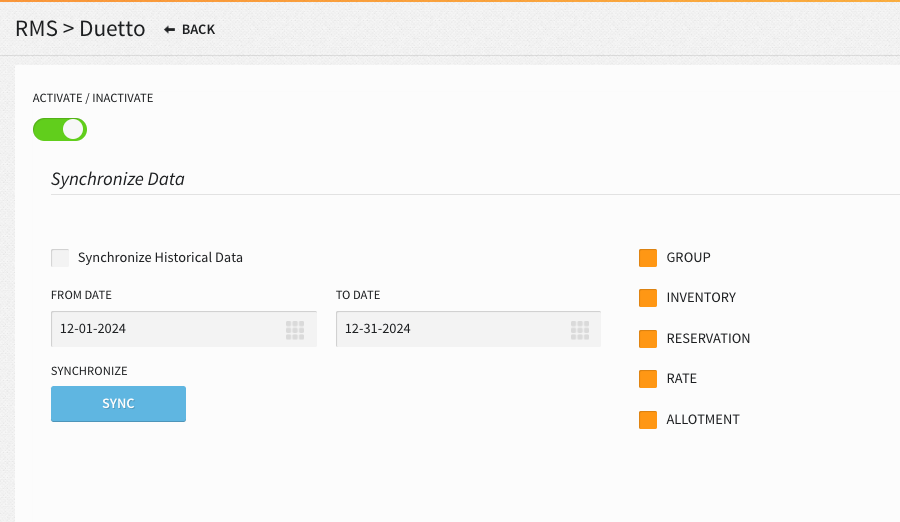Click the ACTIVATE / INACTIVATE label
Viewport: 900px width, 522px height.
coord(93,98)
